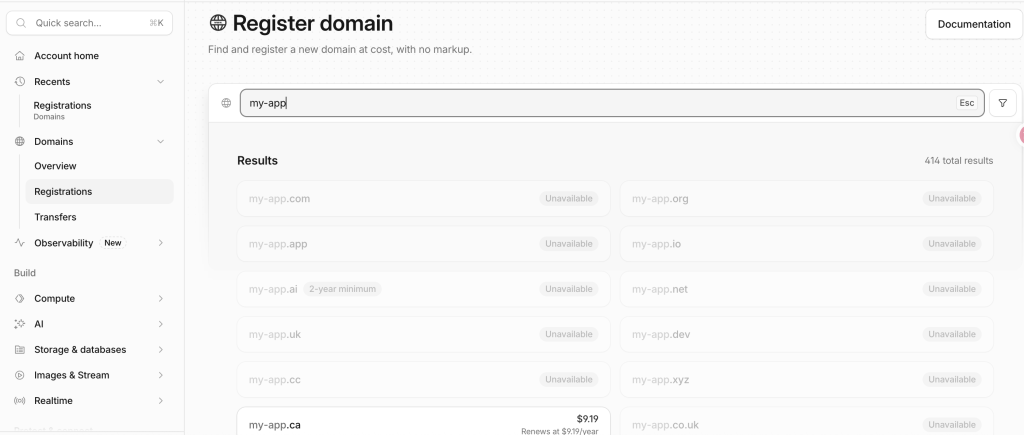The height and width of the screenshot is (435, 1024).
Task: Click the Images & Stream play icon
Action: 20,375
